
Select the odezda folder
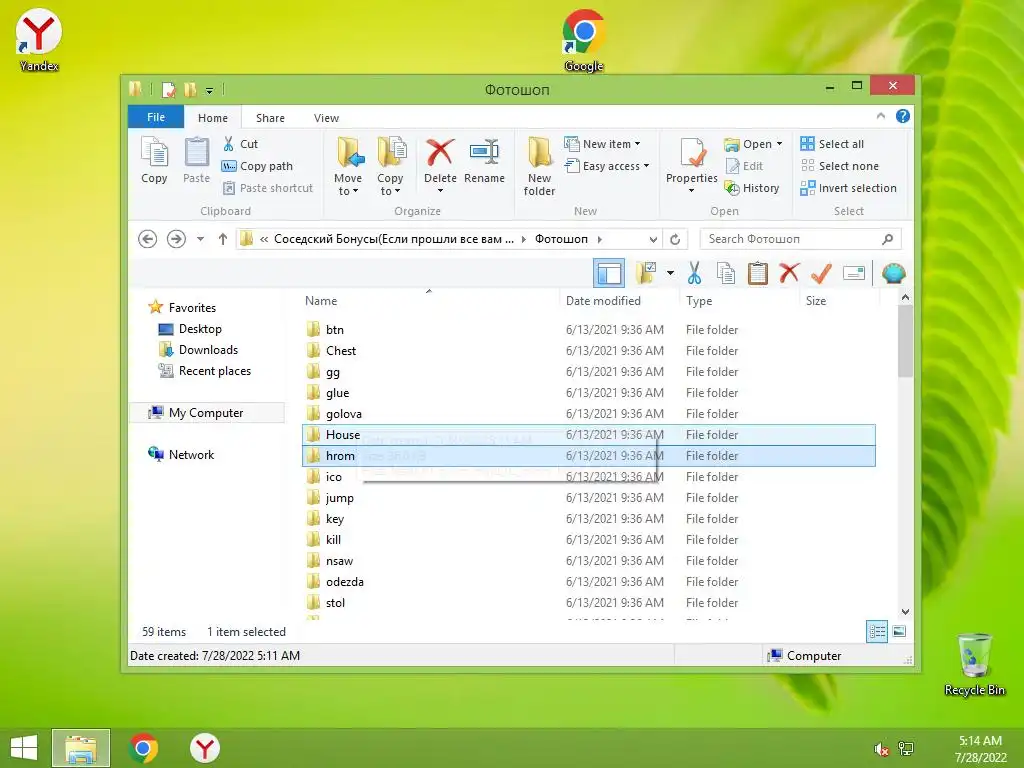tap(588, 581)
